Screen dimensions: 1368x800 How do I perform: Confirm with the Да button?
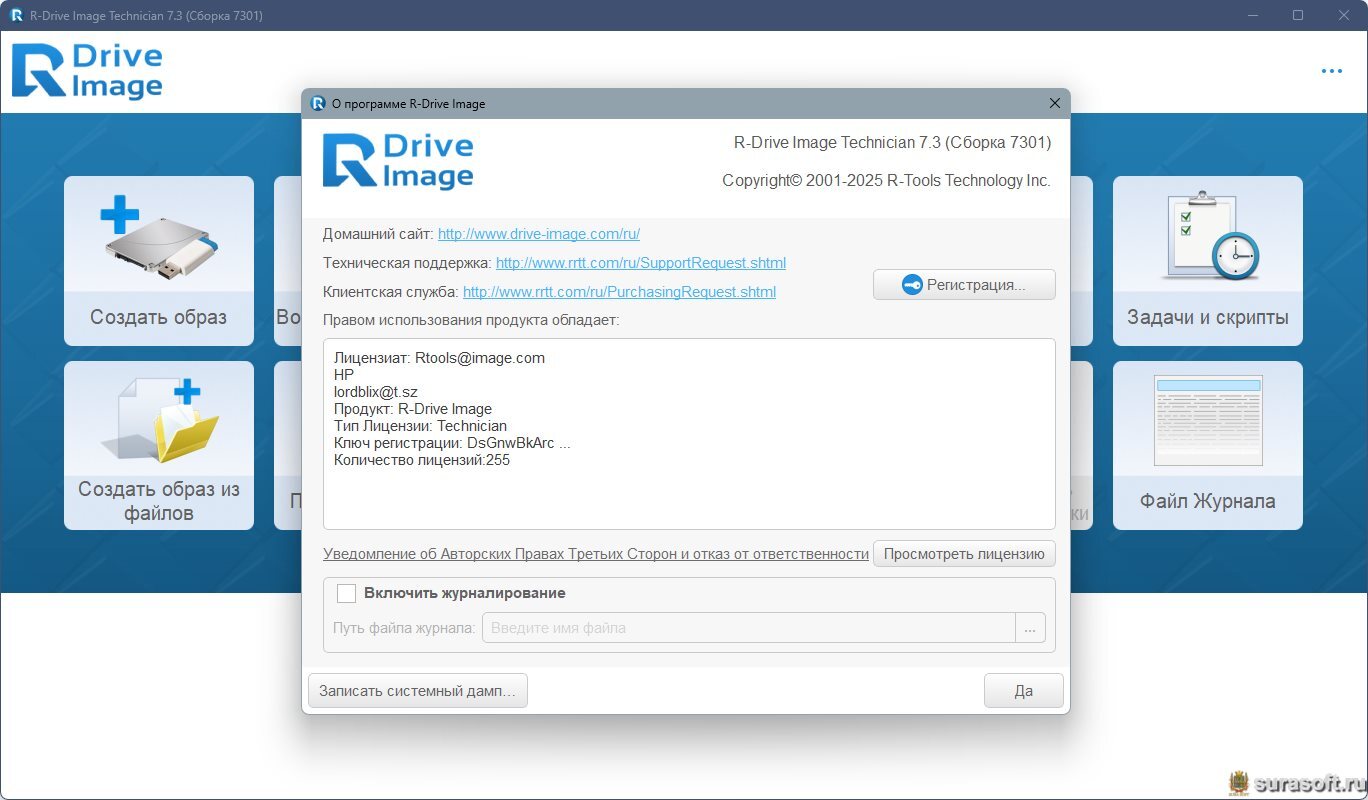click(x=1023, y=691)
